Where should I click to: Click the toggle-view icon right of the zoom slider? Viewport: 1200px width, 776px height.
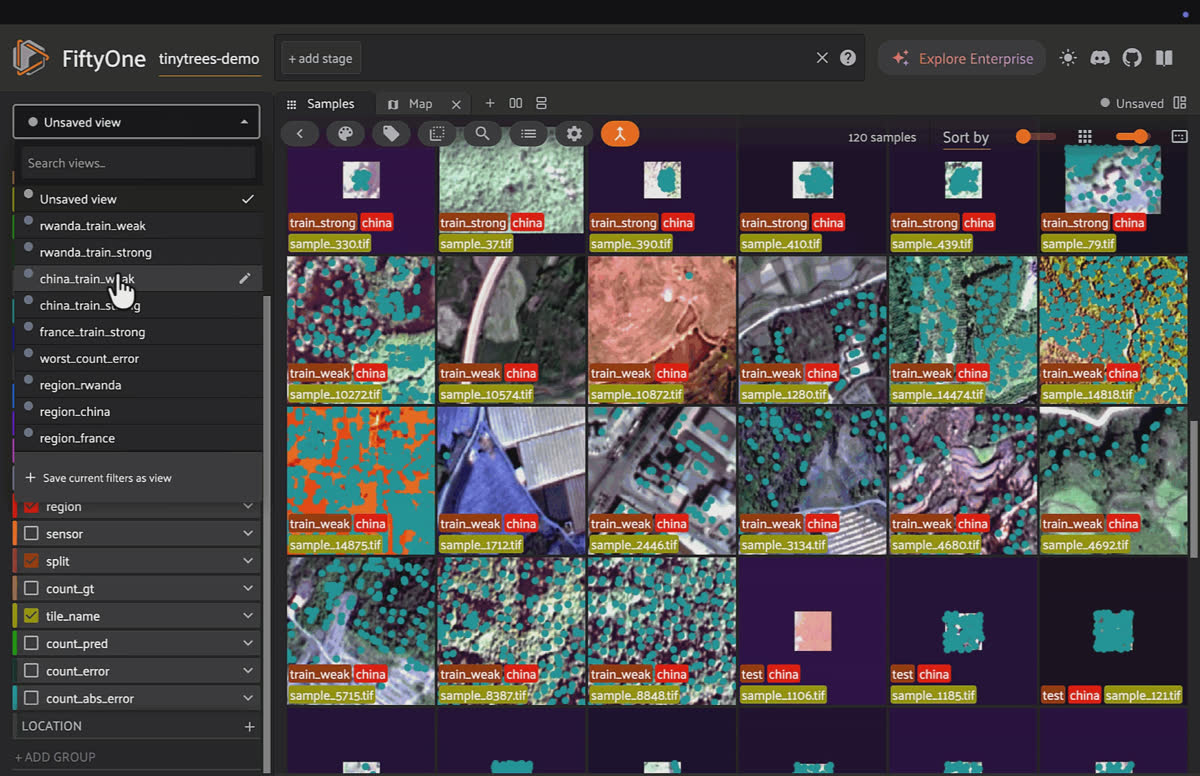click(x=1179, y=136)
